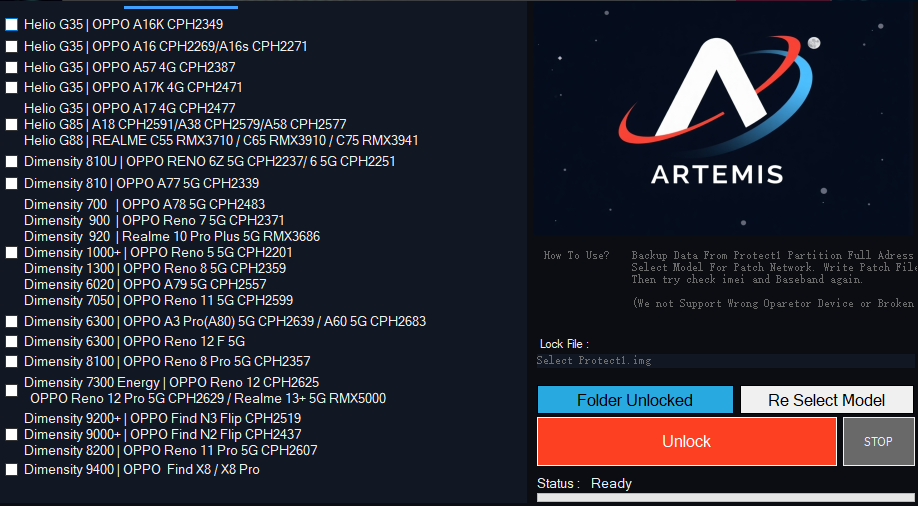Viewport: 918px width, 506px height.
Task: Click the status progress bar
Action: coord(725,498)
